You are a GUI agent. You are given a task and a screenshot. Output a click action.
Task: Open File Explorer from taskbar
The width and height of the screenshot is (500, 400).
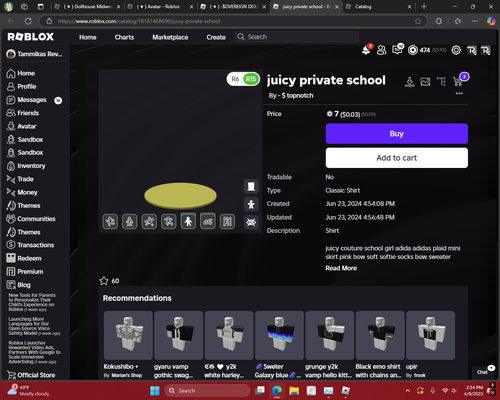[294, 391]
